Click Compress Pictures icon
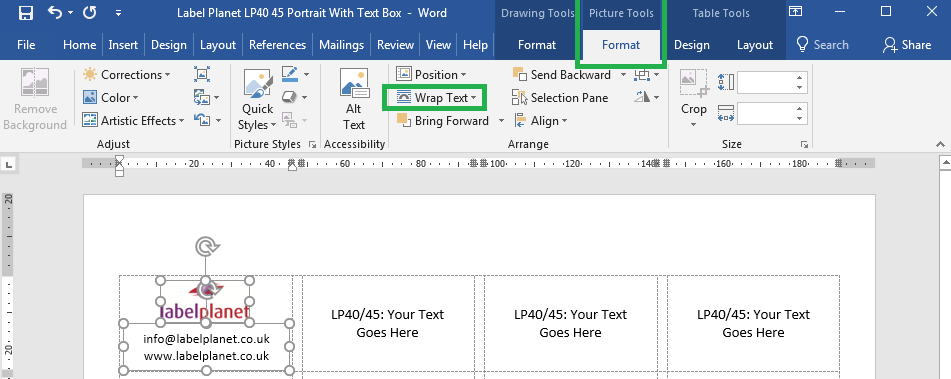Viewport: 951px width, 379px height. pos(202,75)
